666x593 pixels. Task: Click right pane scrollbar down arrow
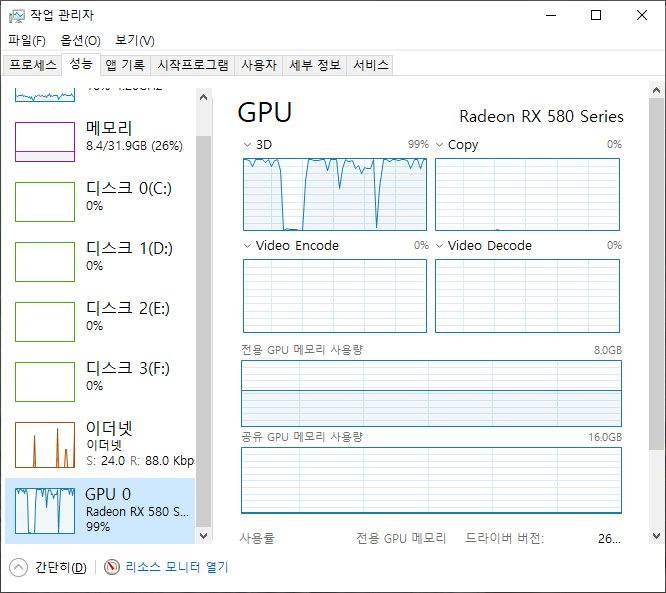[x=656, y=536]
